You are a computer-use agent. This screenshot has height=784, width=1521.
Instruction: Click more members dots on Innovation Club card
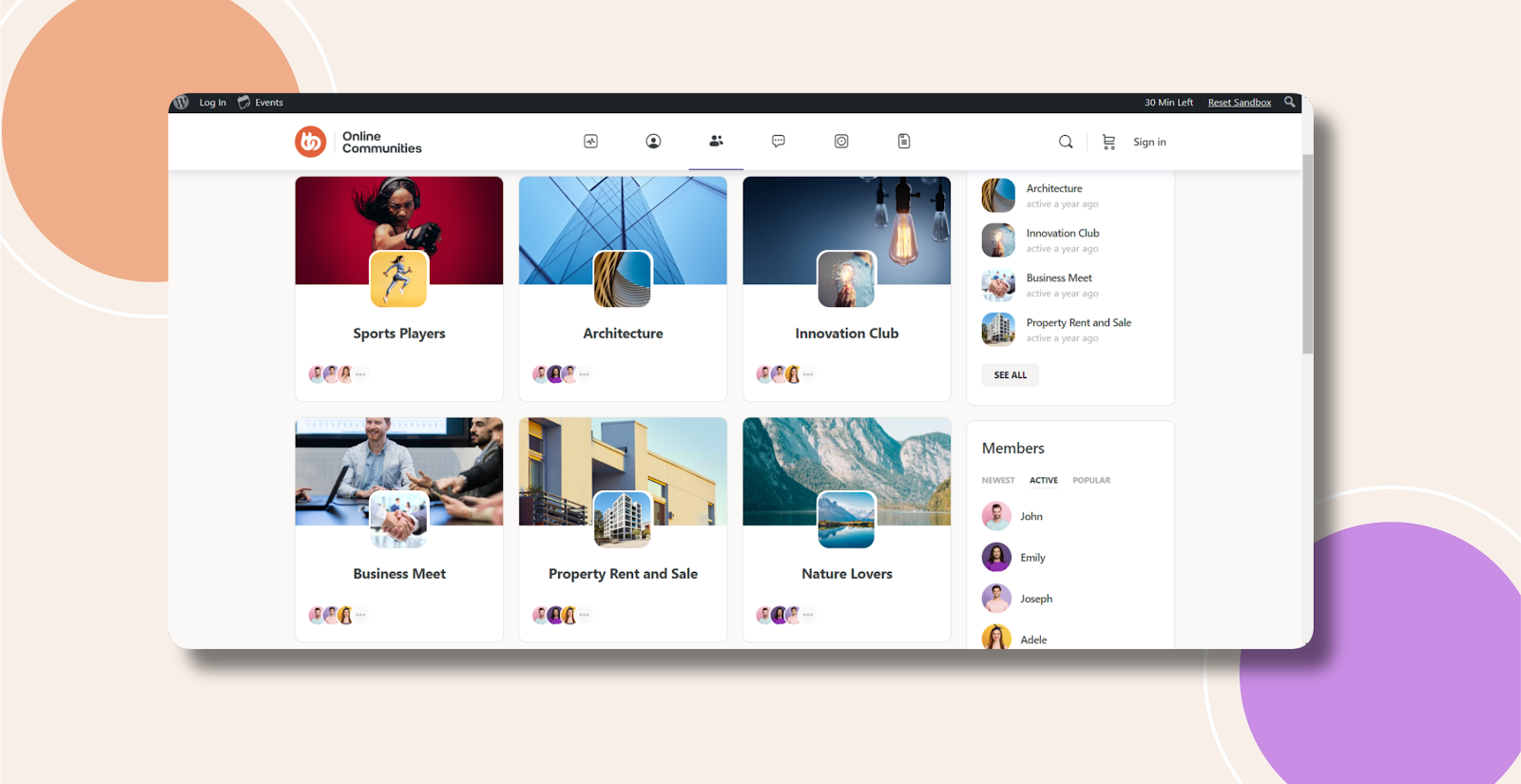click(x=808, y=374)
